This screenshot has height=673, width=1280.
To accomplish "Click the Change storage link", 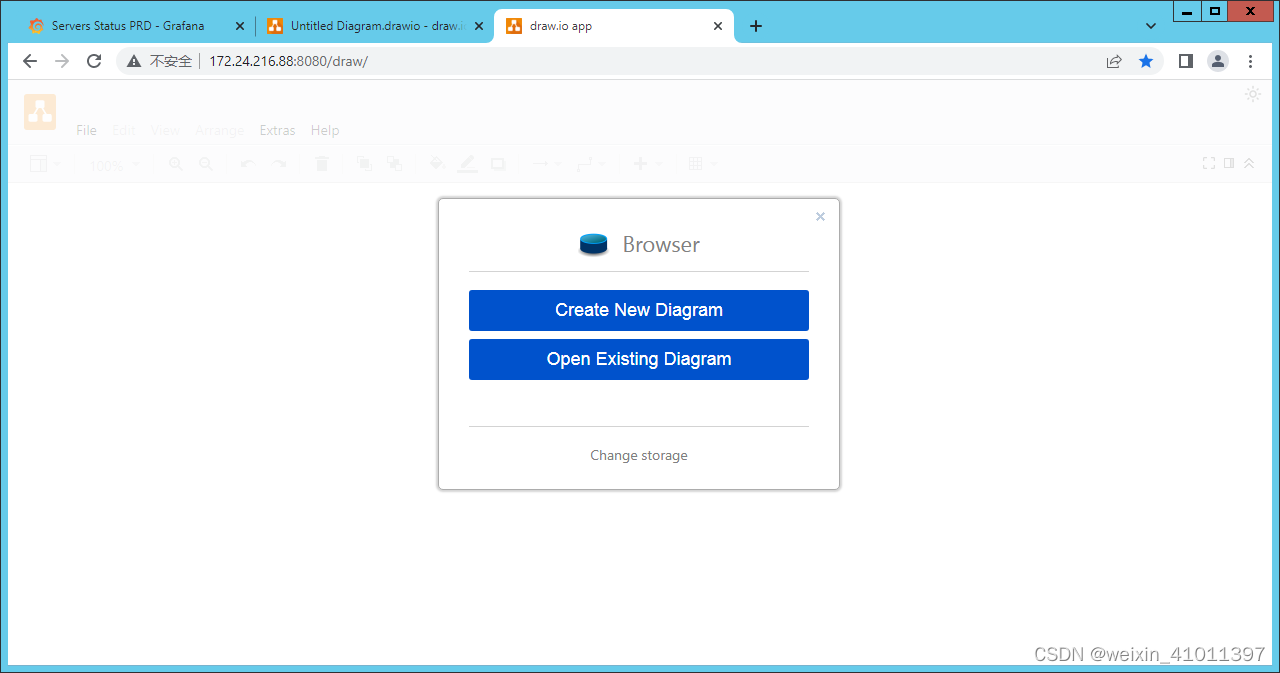I will pos(639,455).
